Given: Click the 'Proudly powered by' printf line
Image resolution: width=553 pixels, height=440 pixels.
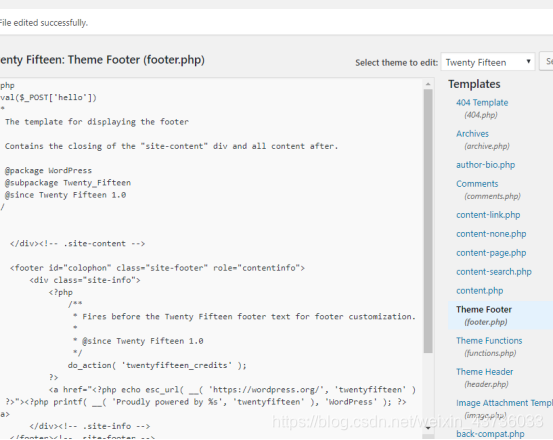Looking at the screenshot, I should point(206,402).
